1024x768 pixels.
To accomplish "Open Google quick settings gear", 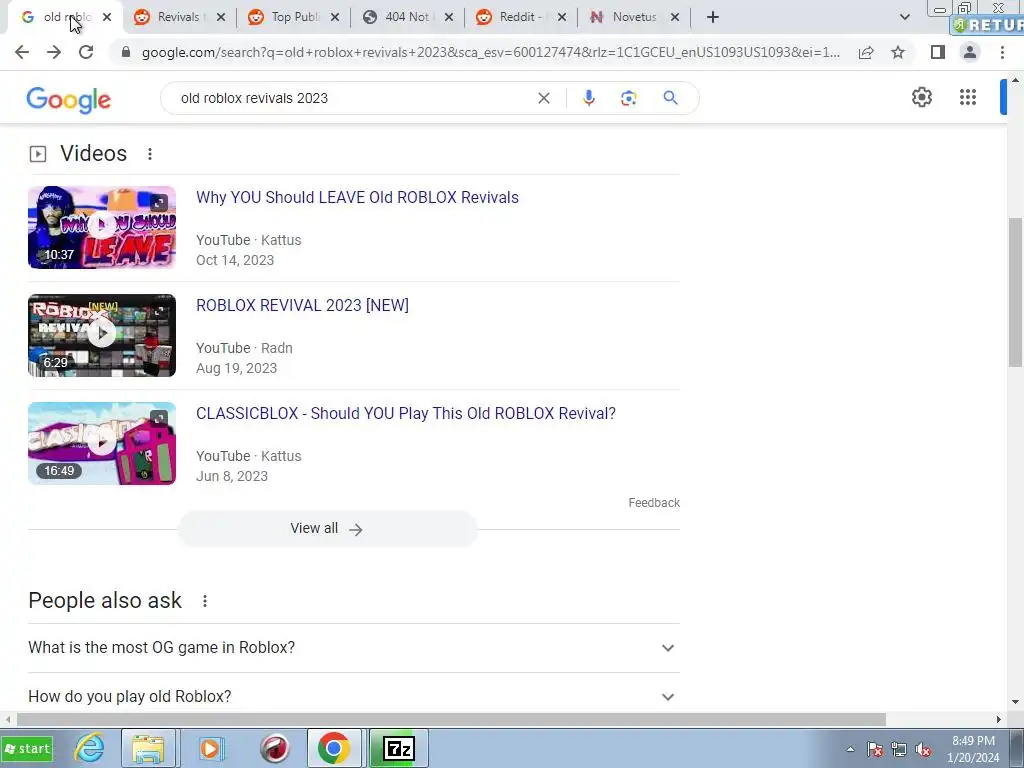I will click(x=921, y=97).
